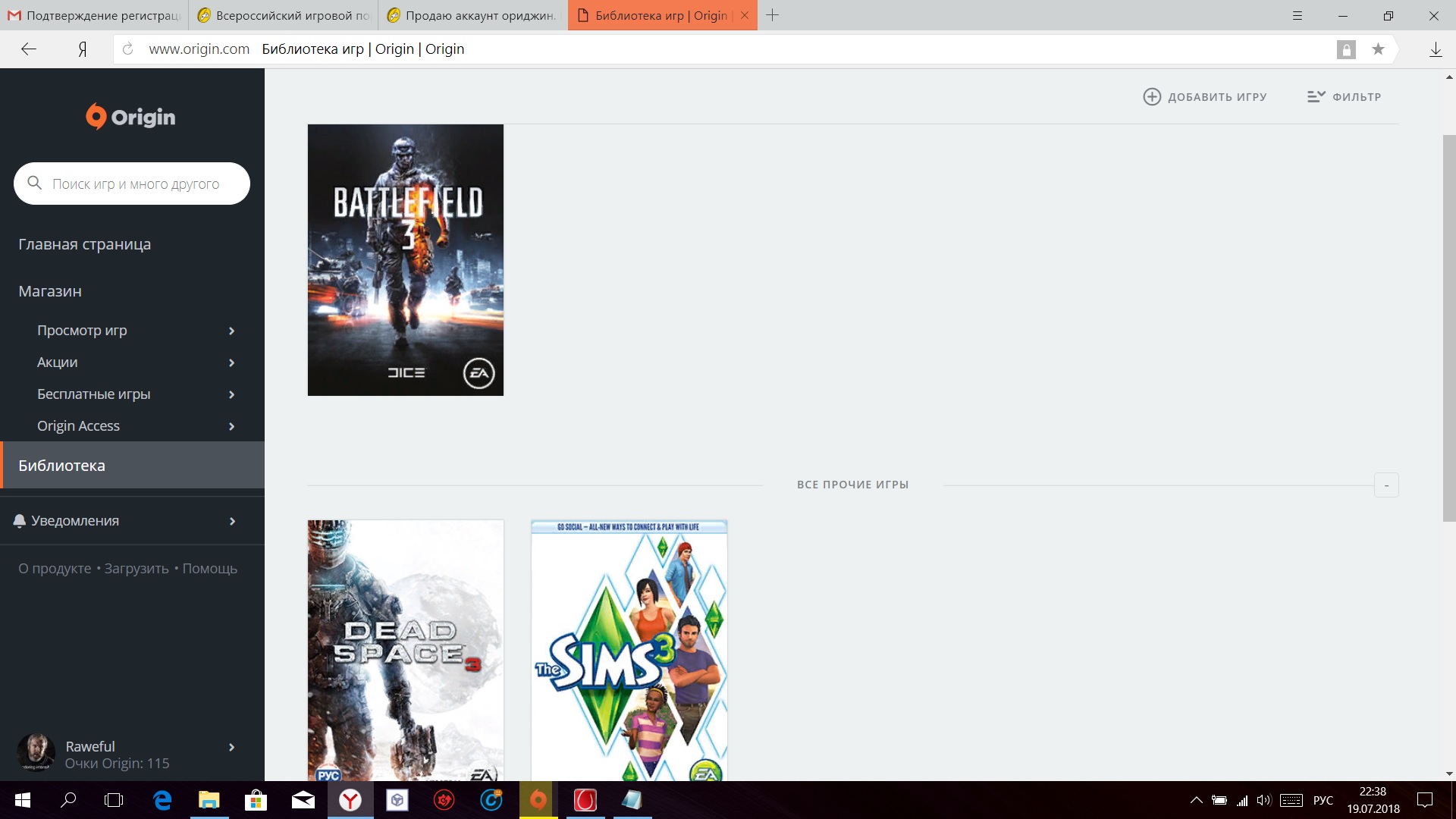This screenshot has height=819, width=1456.
Task: Open Microsoft Store from taskbar
Action: [x=256, y=800]
